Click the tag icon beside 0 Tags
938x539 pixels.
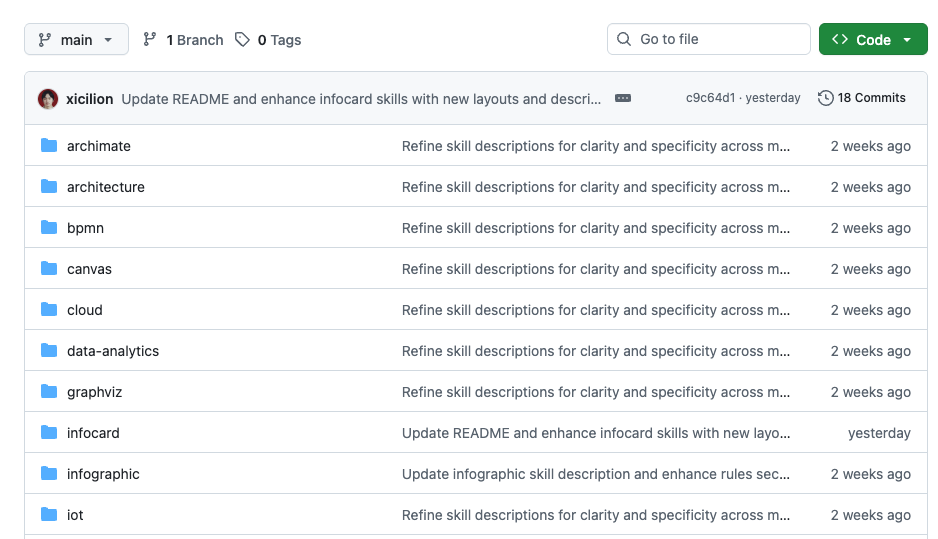click(x=242, y=40)
